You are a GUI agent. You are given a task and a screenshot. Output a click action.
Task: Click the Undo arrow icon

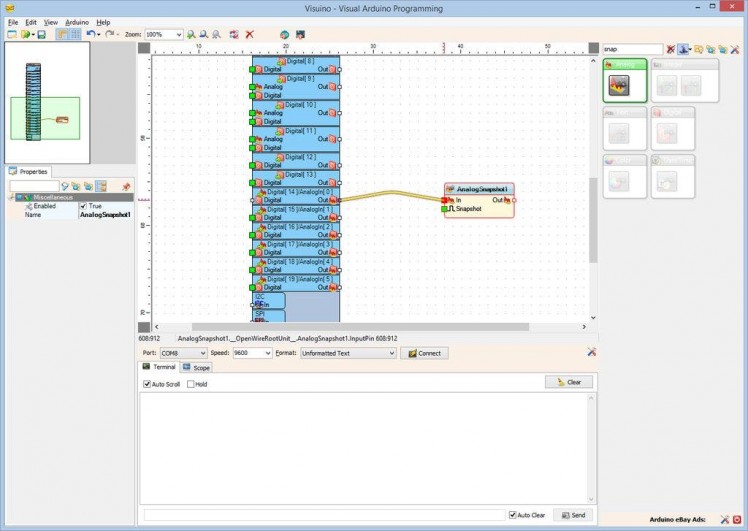point(90,34)
